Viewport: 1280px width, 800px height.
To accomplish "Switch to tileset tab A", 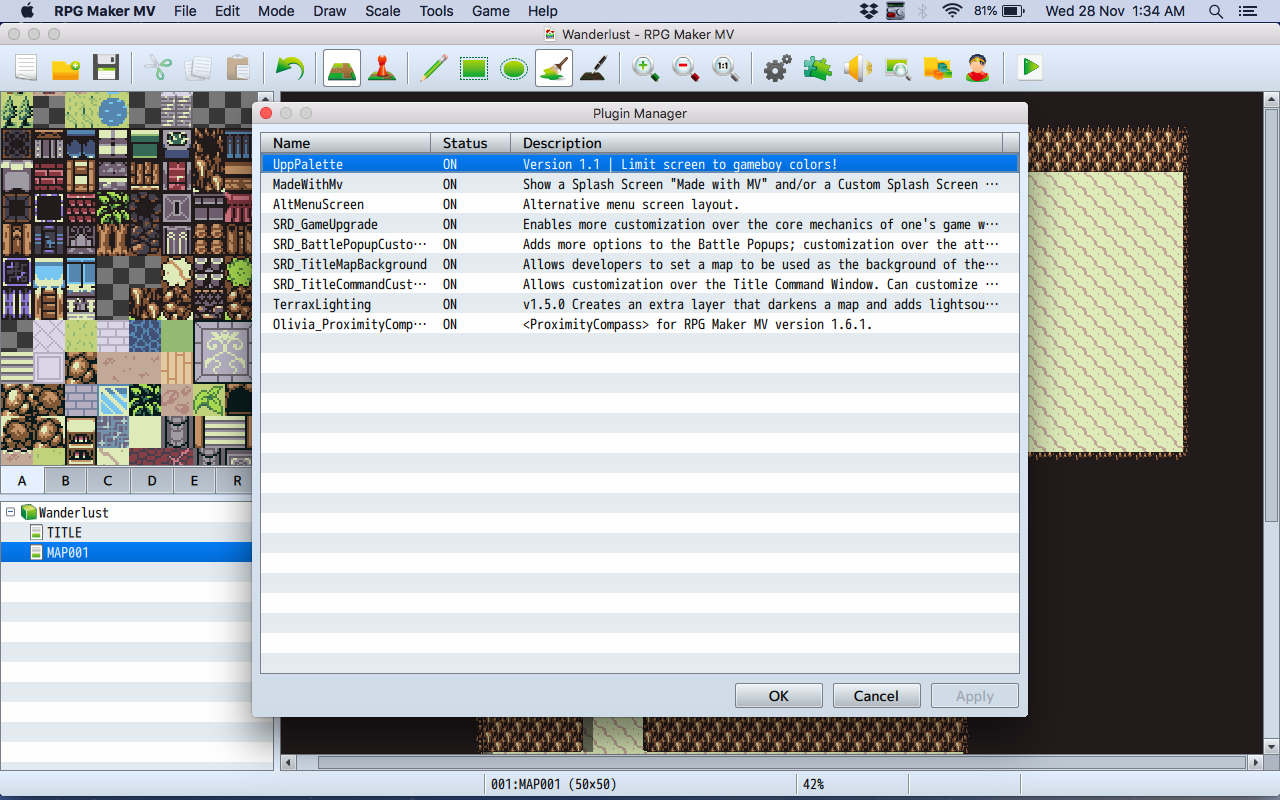I will point(22,480).
